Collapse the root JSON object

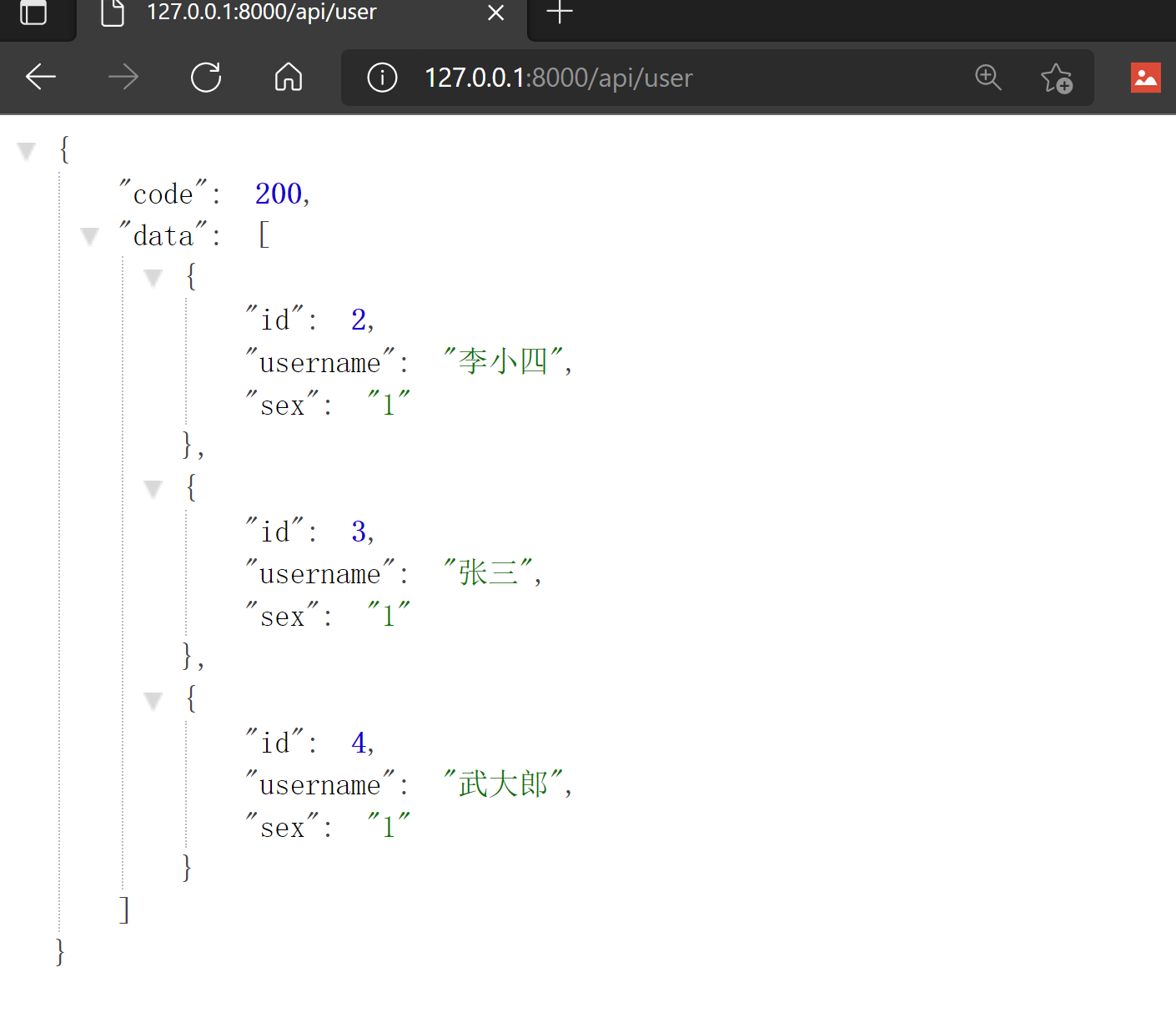coord(27,151)
